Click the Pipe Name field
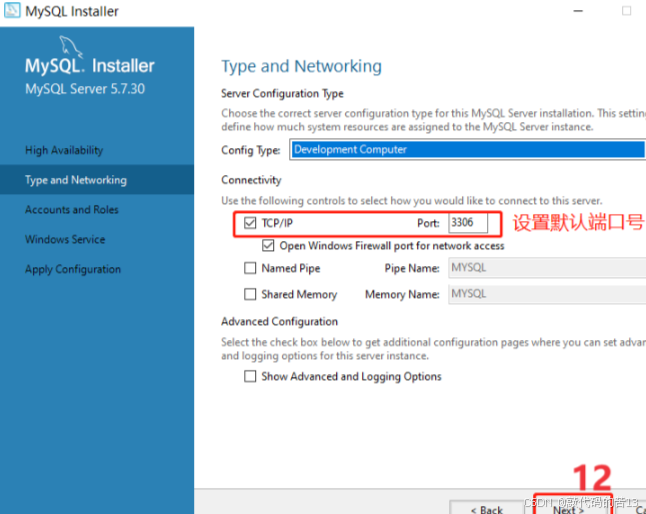The height and width of the screenshot is (514, 646). point(547,268)
